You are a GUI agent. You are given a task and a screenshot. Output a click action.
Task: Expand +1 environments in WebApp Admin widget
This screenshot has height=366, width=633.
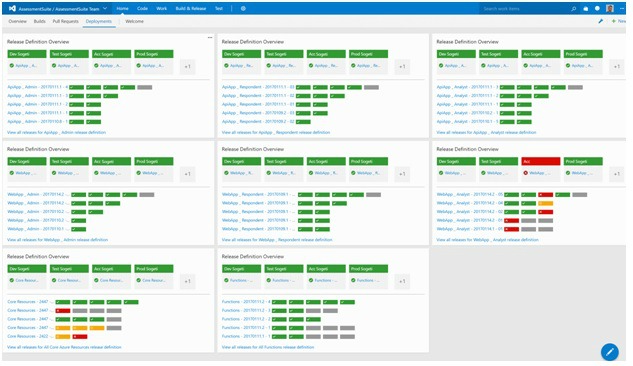[187, 174]
